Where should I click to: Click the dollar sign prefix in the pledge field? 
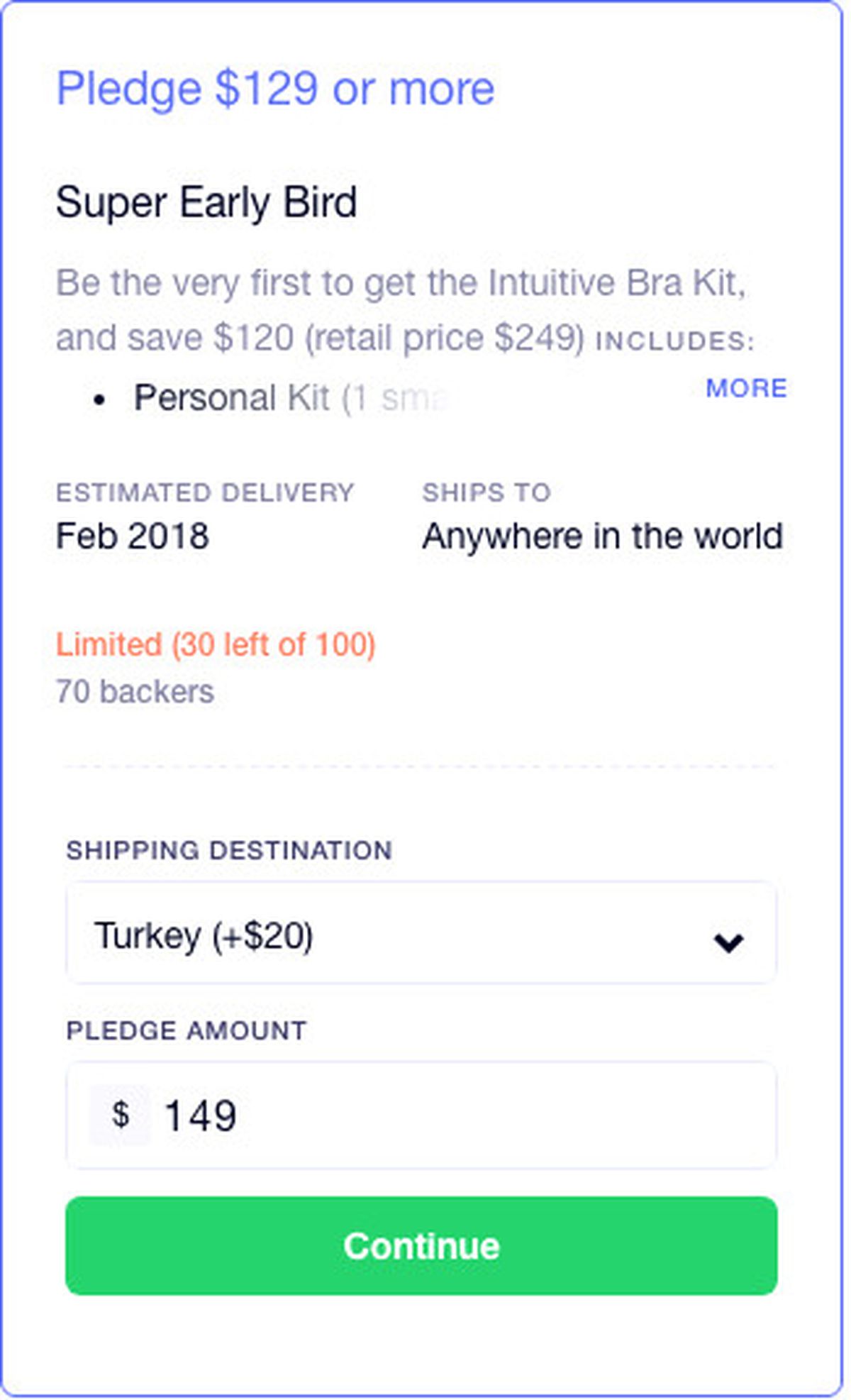coord(120,1114)
